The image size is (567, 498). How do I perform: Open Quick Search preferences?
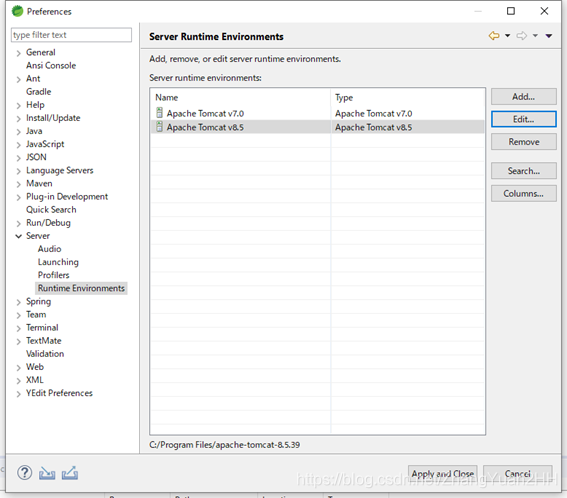(x=51, y=209)
